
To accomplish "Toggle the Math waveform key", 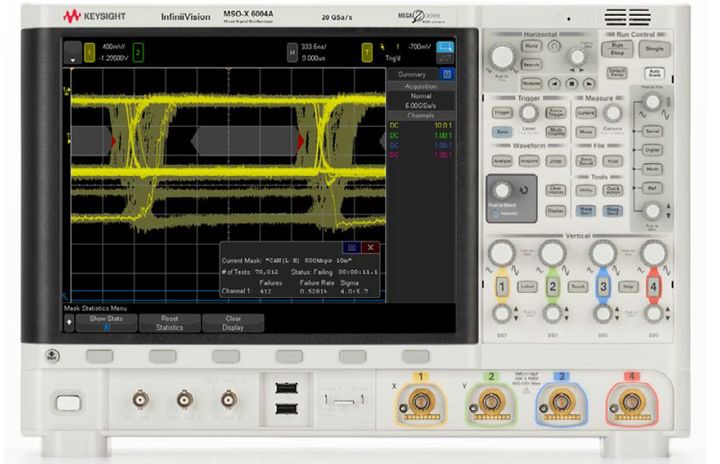I will [x=652, y=169].
